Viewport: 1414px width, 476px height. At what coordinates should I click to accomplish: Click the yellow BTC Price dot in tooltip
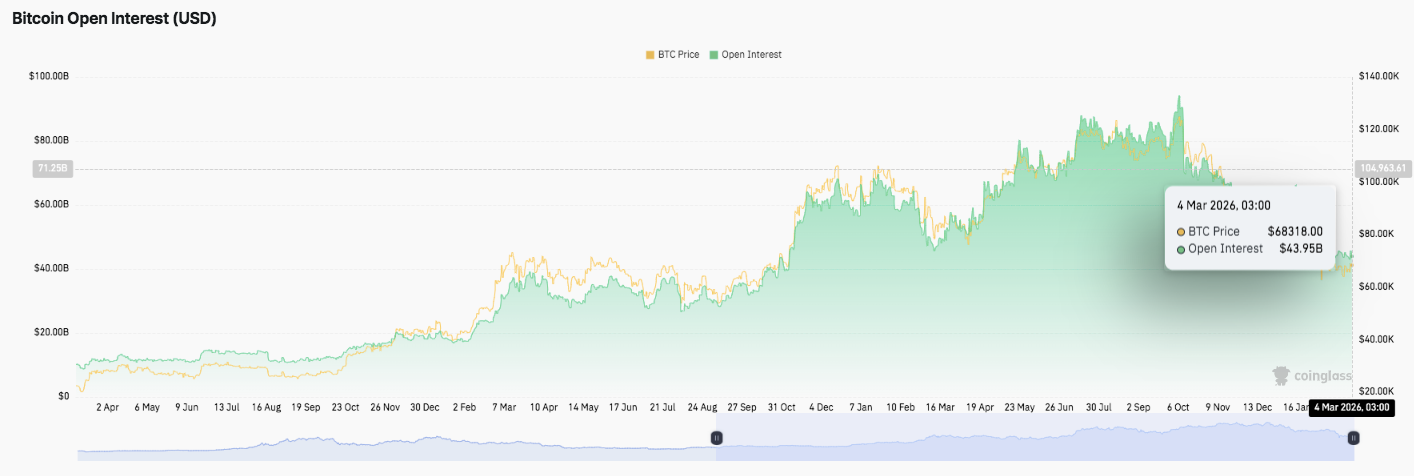tap(1181, 232)
